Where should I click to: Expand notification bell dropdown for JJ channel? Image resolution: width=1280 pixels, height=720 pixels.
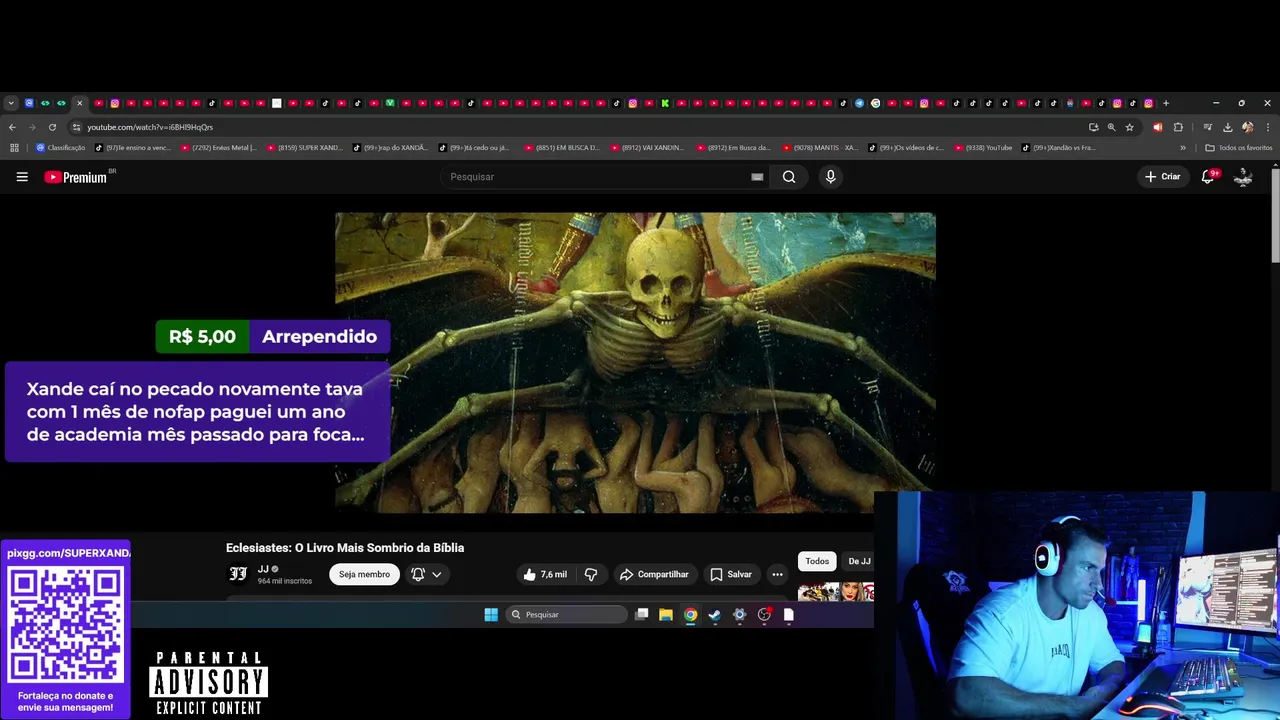pyautogui.click(x=437, y=574)
